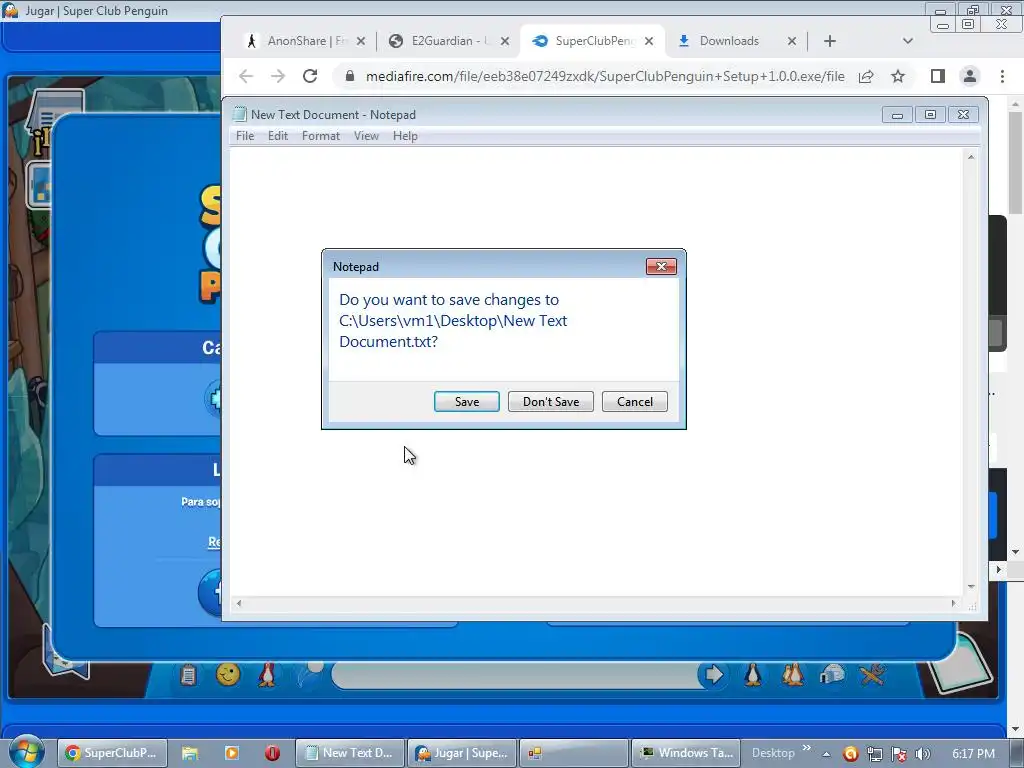This screenshot has width=1024, height=768.
Task: Click Notepad's horizontal scrollbar left arrow
Action: [239, 603]
